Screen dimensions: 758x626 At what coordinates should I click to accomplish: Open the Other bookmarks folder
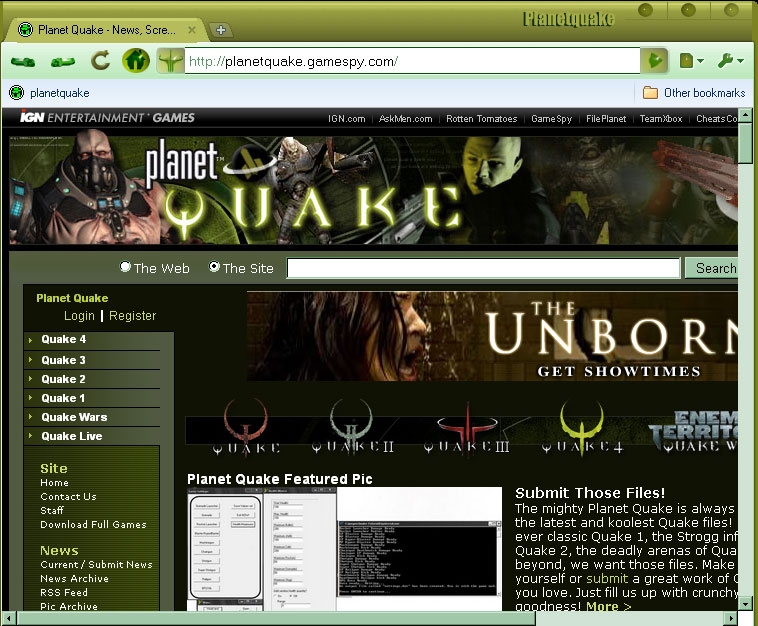point(694,93)
